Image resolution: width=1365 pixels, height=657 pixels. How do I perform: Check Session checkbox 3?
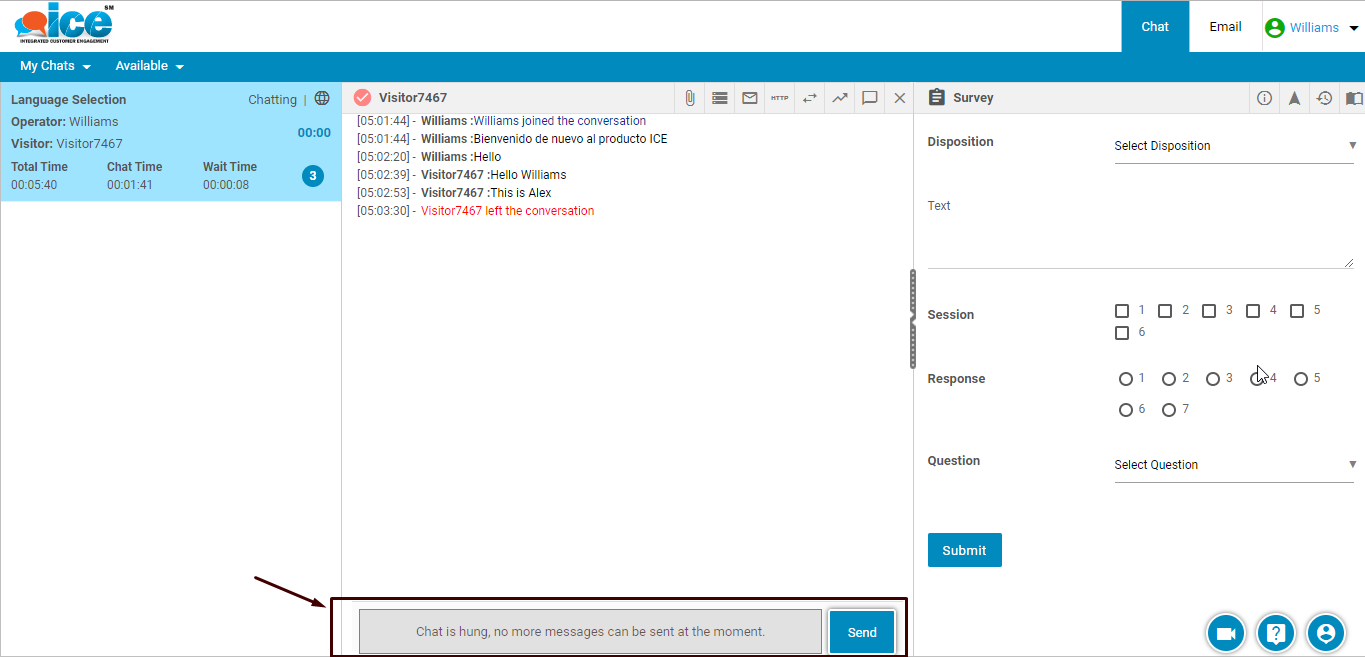[1209, 311]
